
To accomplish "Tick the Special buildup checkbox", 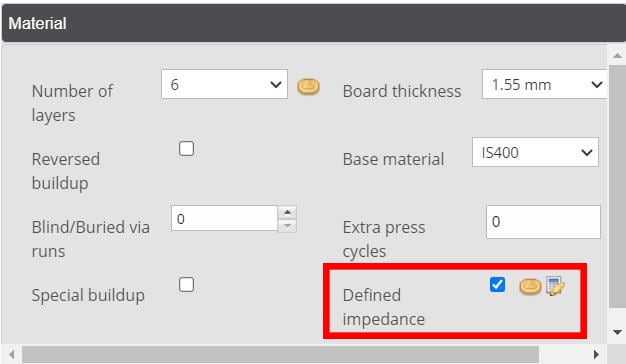I will (x=186, y=285).
